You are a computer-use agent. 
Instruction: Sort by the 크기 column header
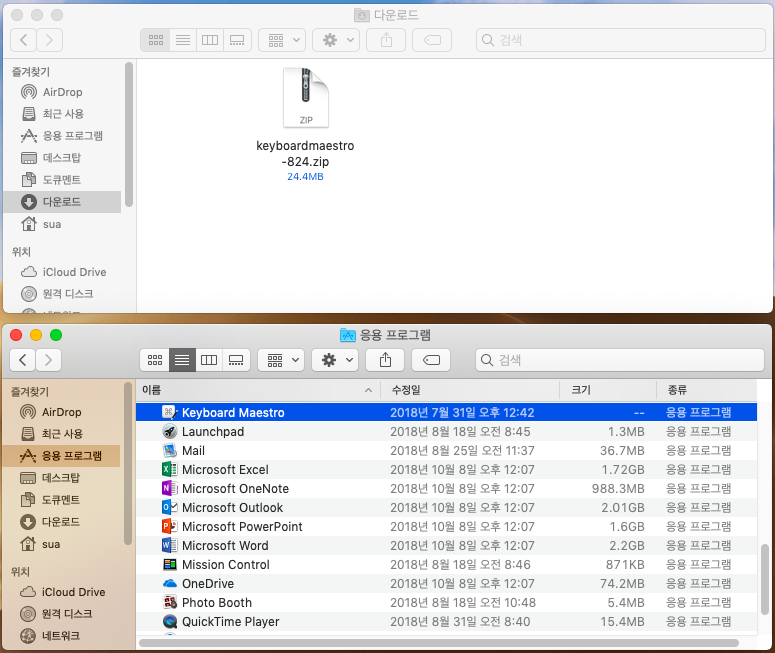608,390
